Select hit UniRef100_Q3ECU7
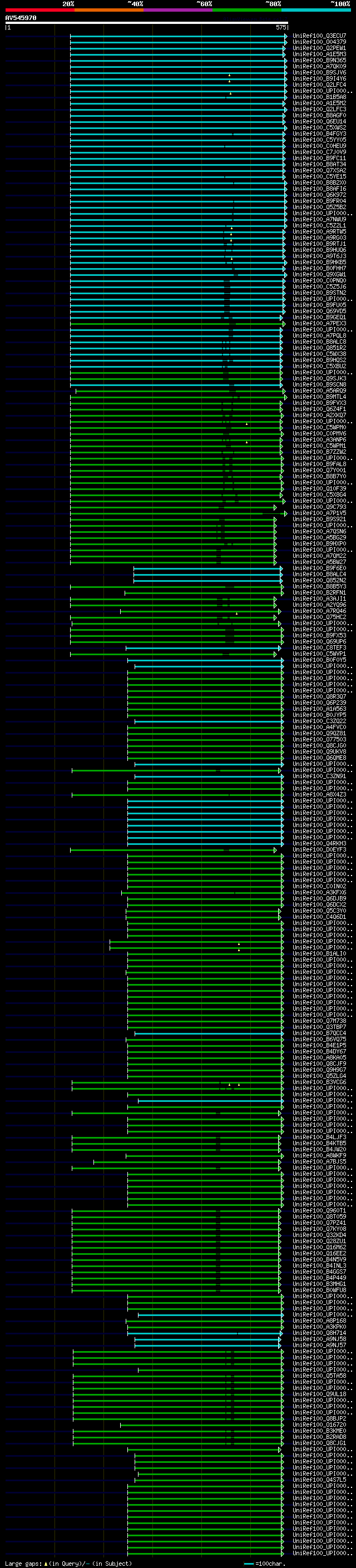This screenshot has height=1568, width=356. point(319,36)
